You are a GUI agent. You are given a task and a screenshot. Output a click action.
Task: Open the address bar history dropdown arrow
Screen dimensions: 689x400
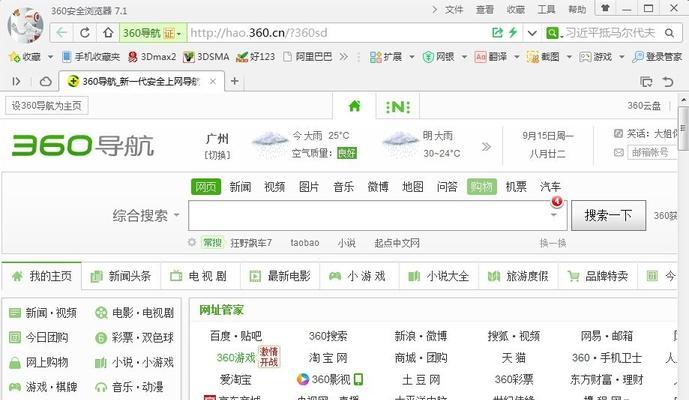click(x=532, y=33)
